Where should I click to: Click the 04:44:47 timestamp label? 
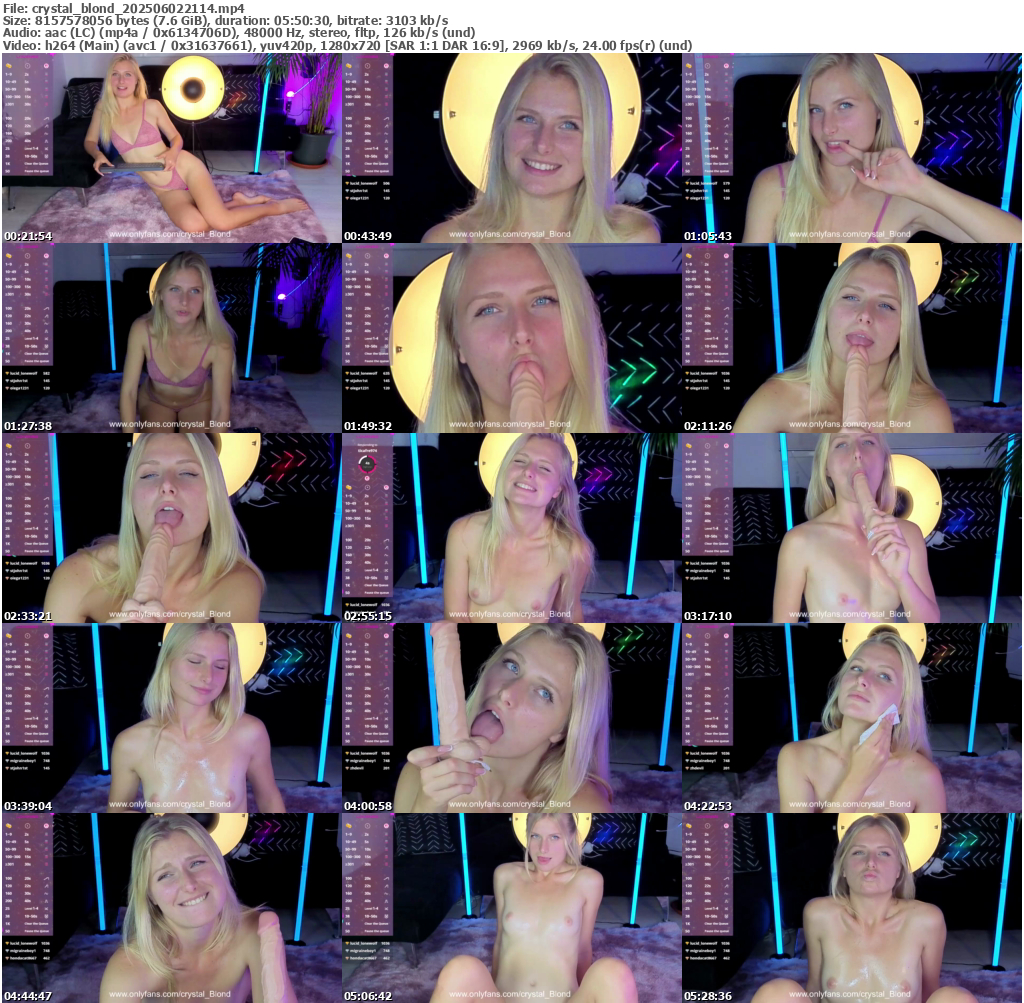pyautogui.click(x=28, y=995)
